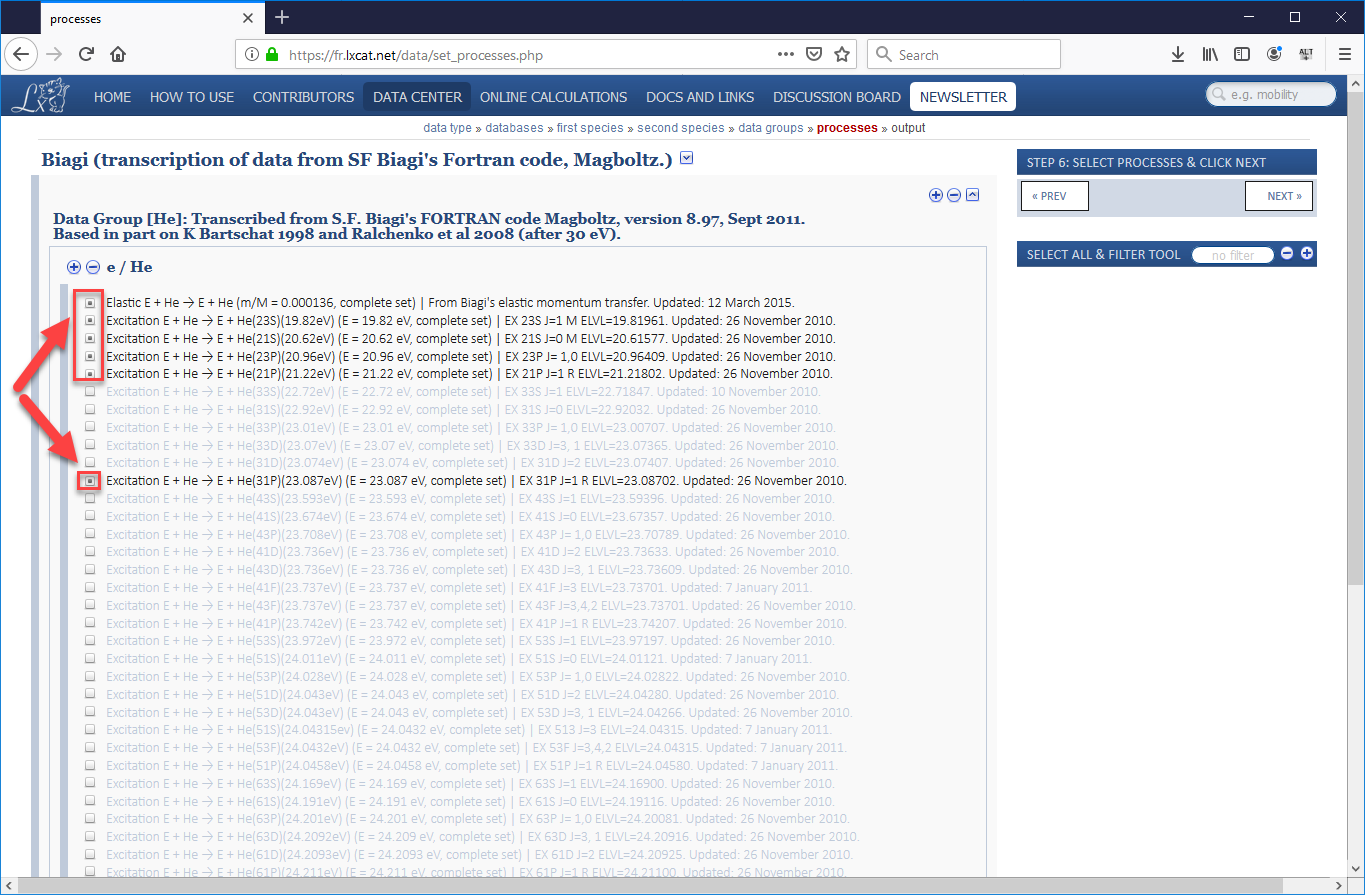Click the 'no filter' input field
Viewport: 1365px width, 895px height.
[x=1232, y=255]
